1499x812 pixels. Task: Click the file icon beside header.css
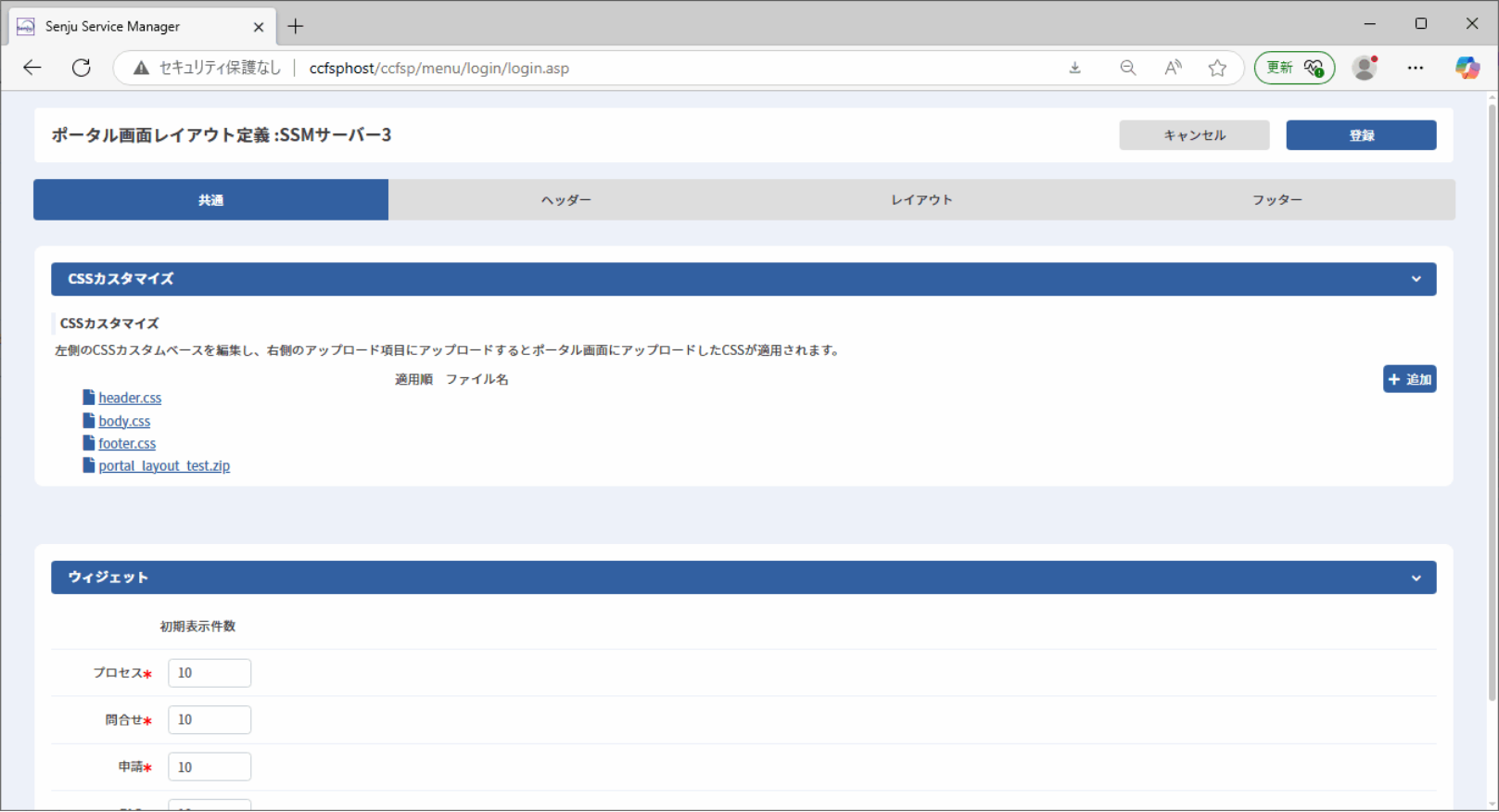pos(89,397)
